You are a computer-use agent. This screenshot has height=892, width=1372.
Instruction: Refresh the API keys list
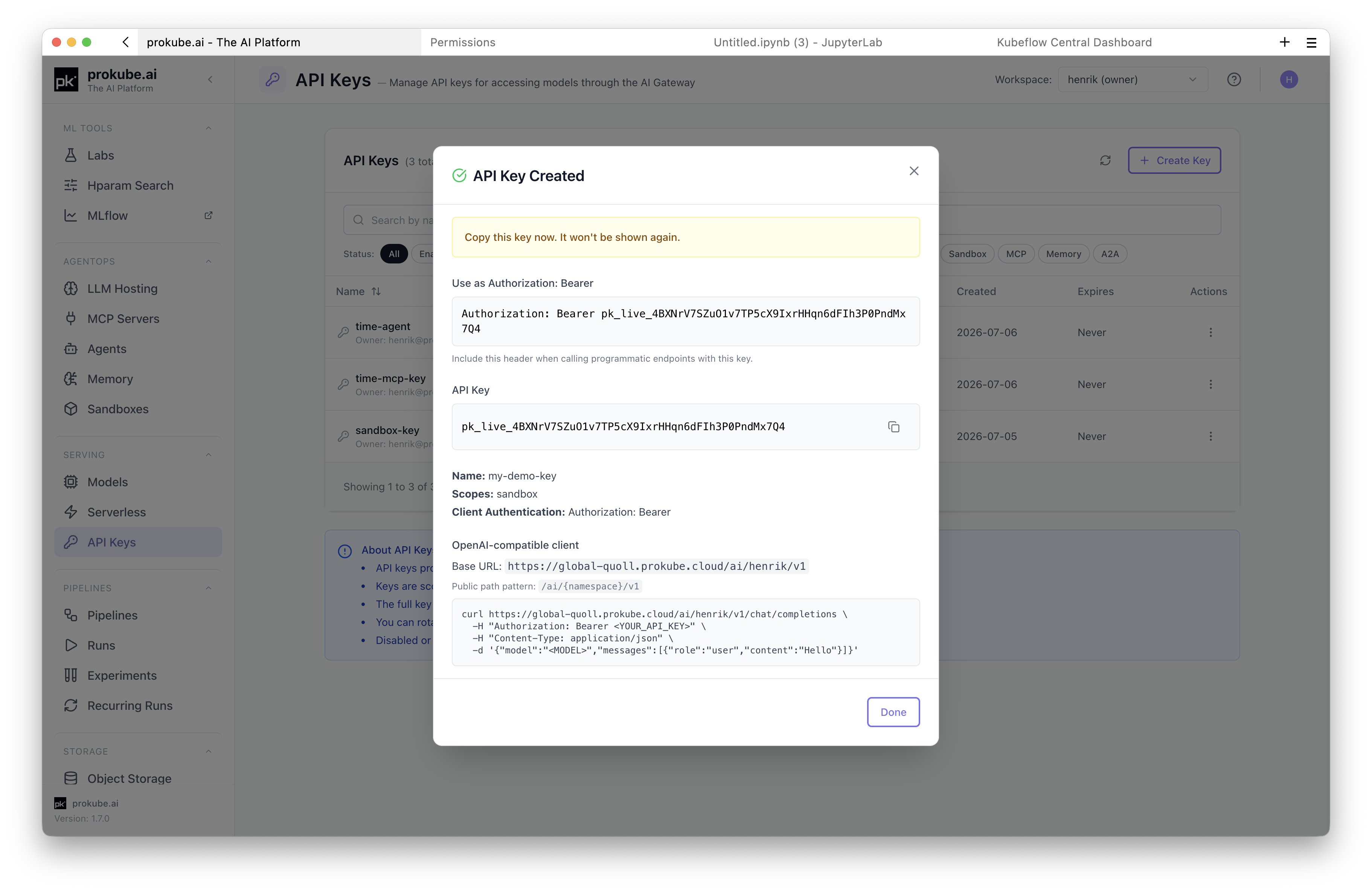pyautogui.click(x=1105, y=160)
